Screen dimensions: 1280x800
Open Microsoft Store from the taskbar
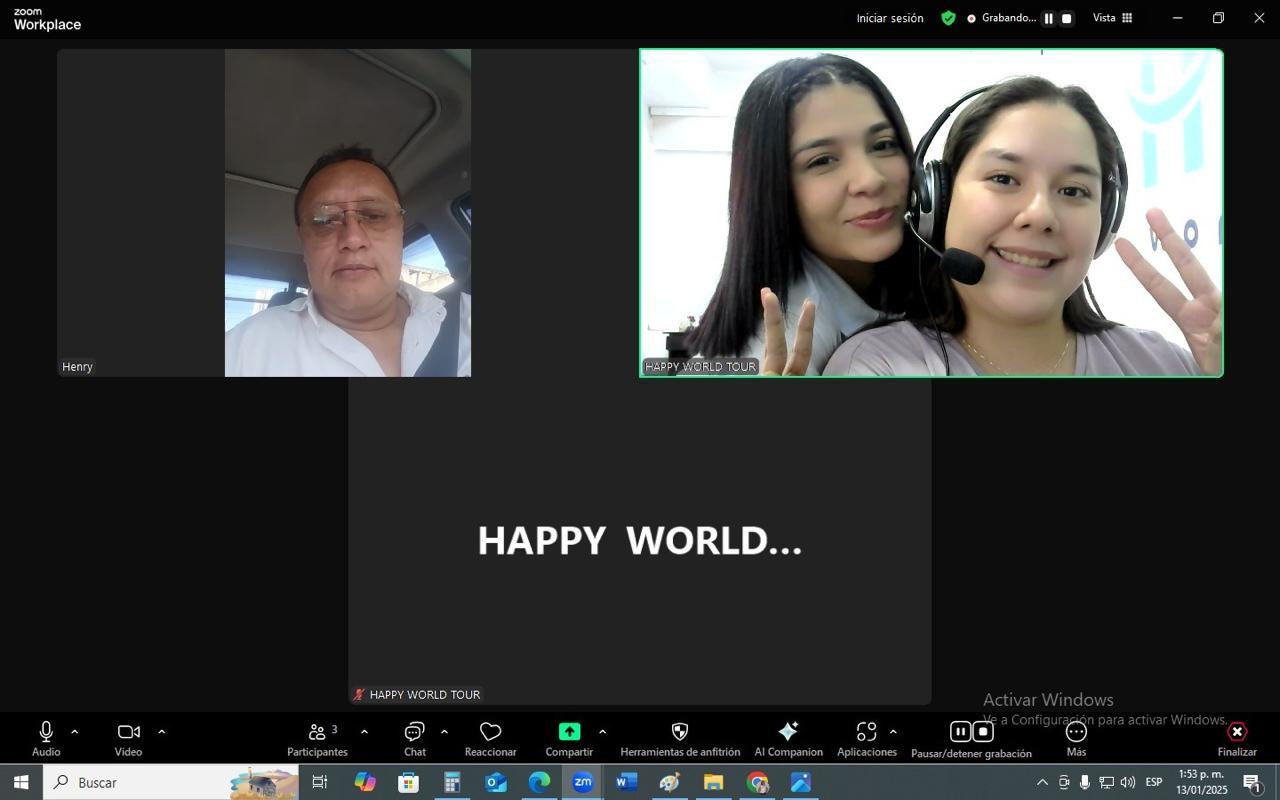click(408, 782)
